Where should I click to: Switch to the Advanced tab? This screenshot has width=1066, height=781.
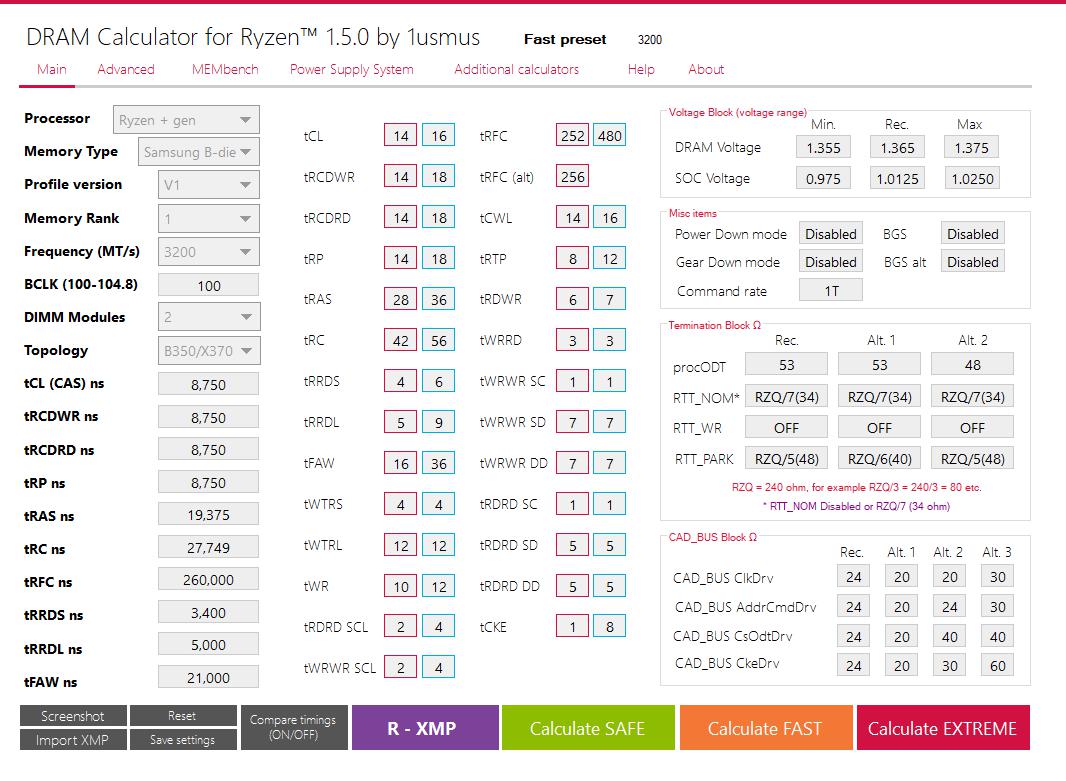(126, 69)
